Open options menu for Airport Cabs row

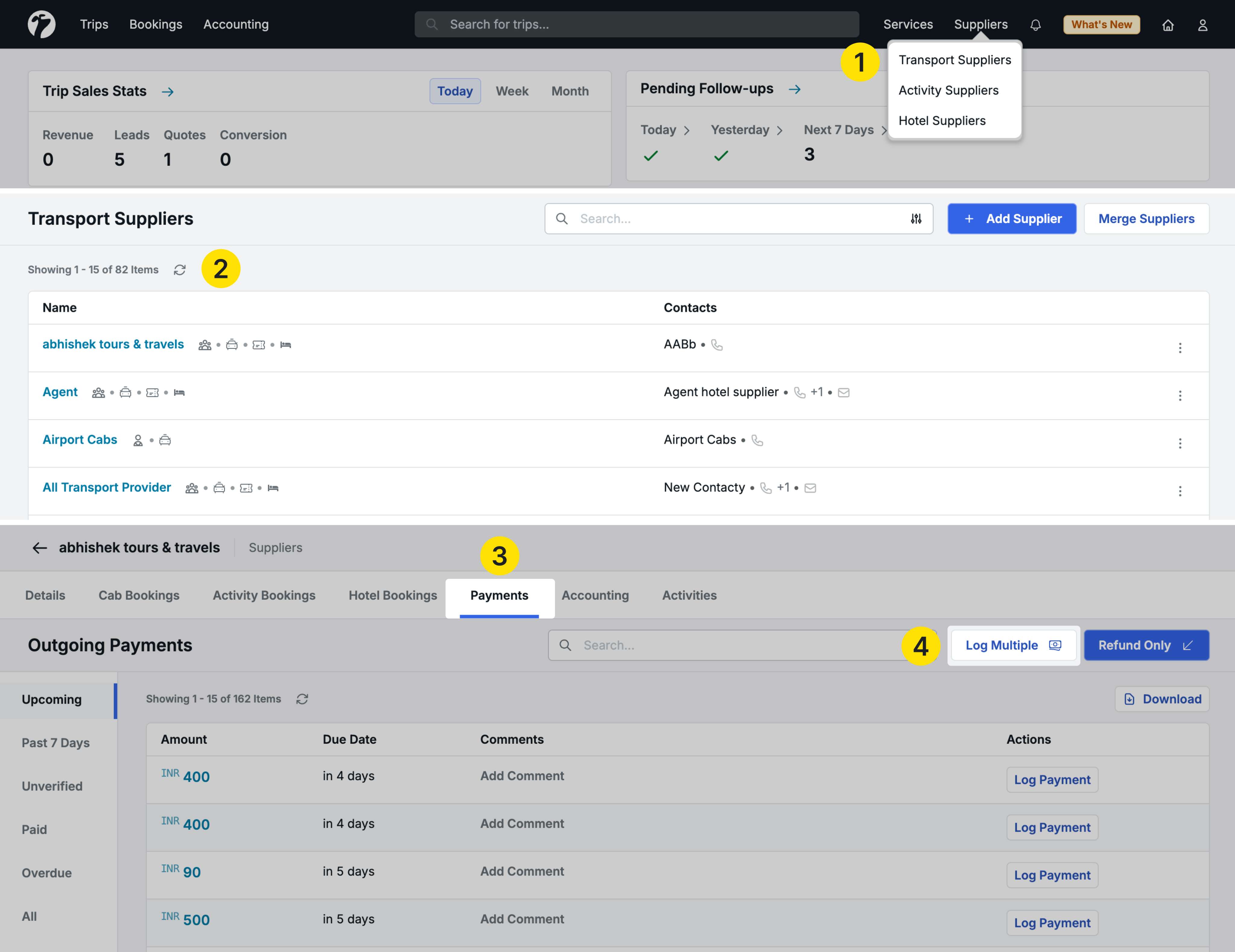(x=1180, y=443)
